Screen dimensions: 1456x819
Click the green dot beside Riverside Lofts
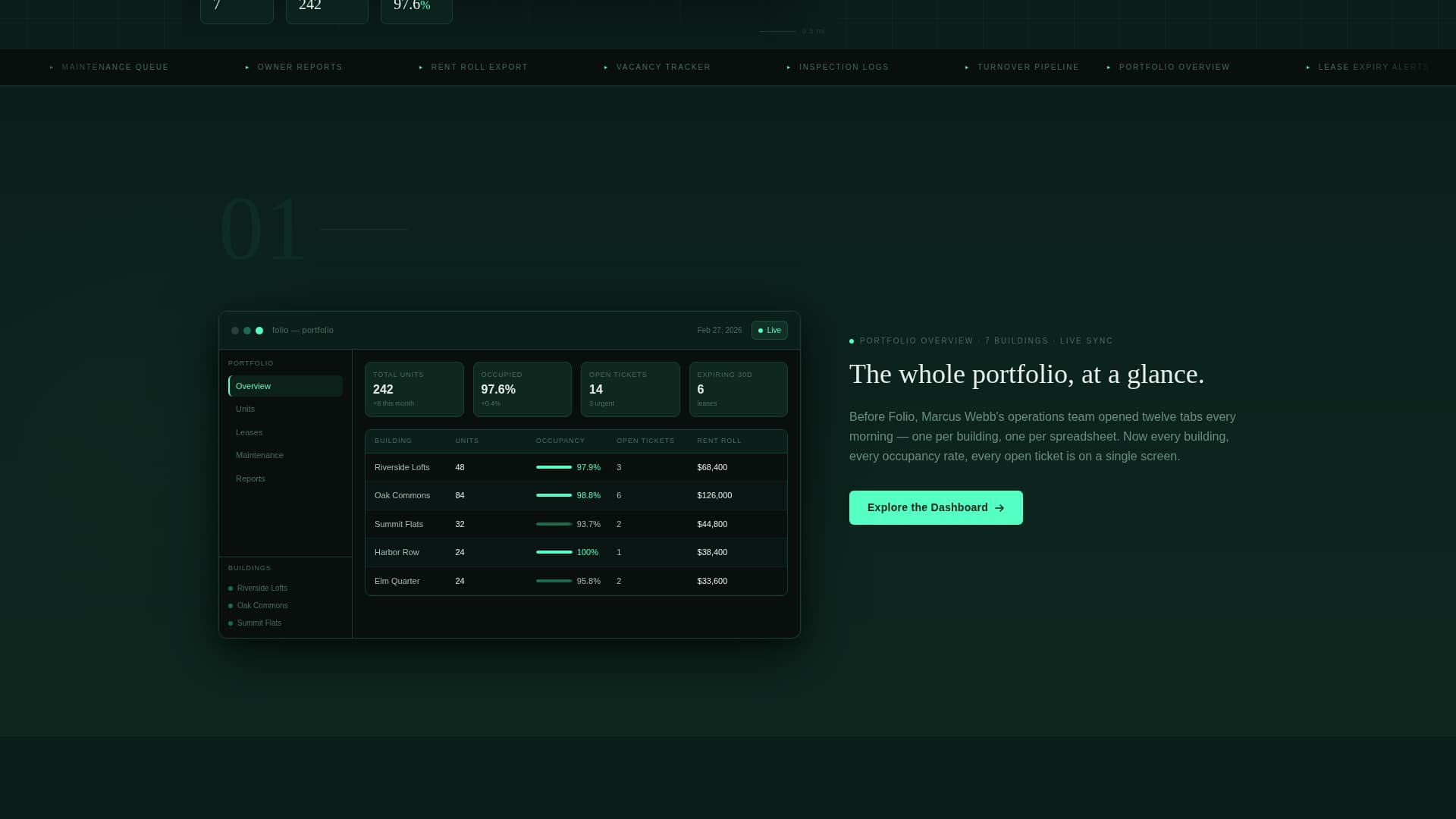coord(231,588)
